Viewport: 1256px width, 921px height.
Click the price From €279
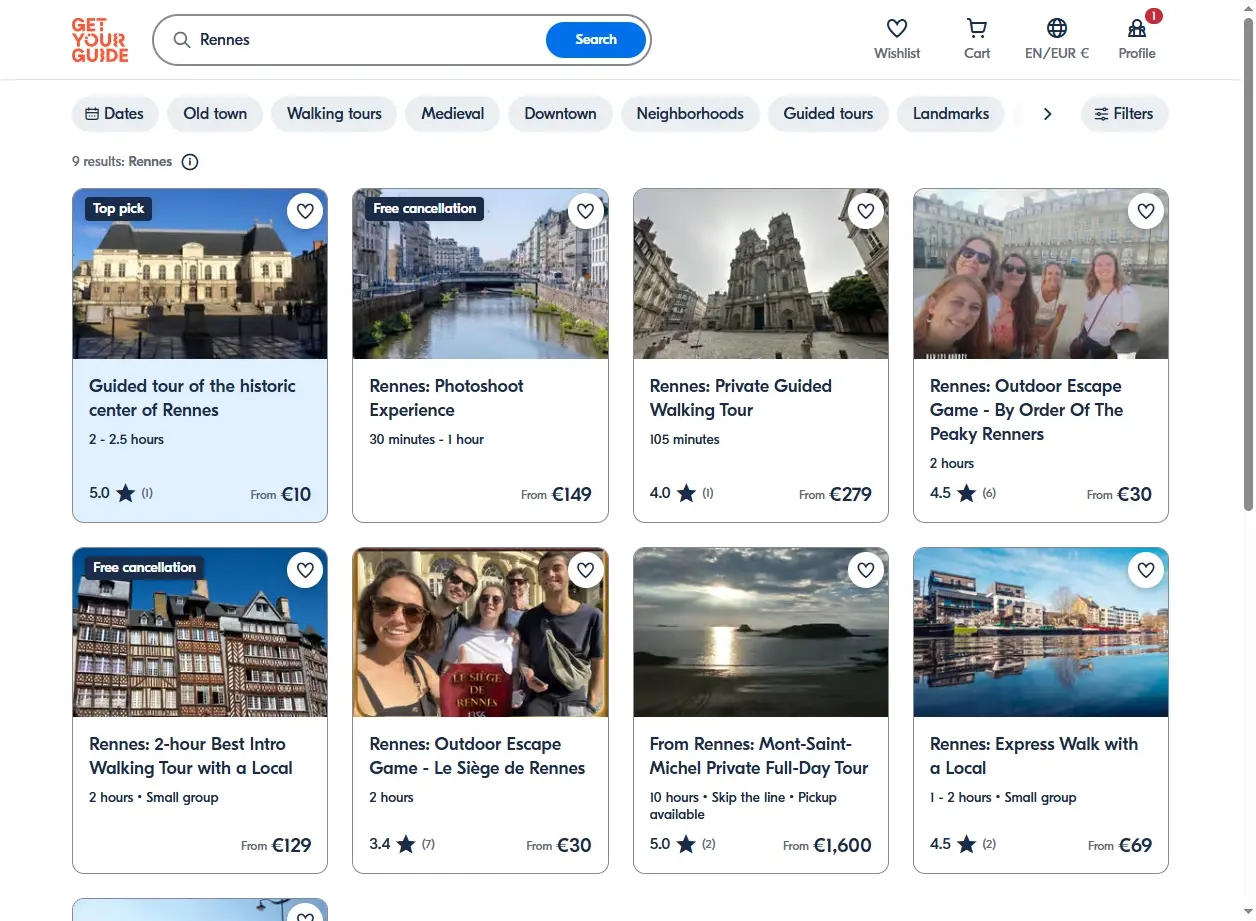coord(835,494)
